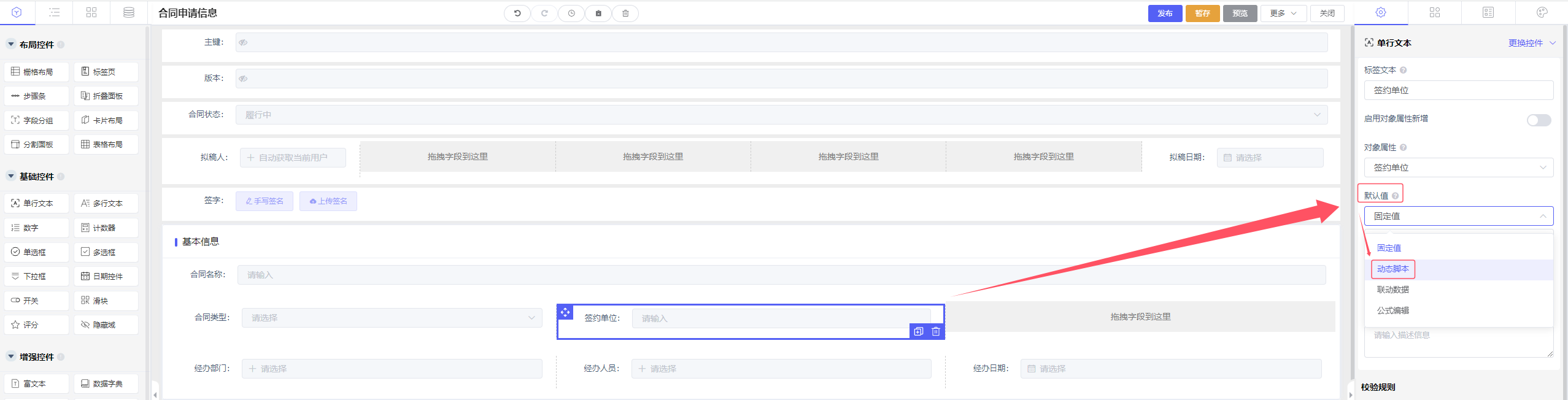Select 动态脚本 from the default value list
This screenshot has height=400, width=1568.
tap(1392, 269)
